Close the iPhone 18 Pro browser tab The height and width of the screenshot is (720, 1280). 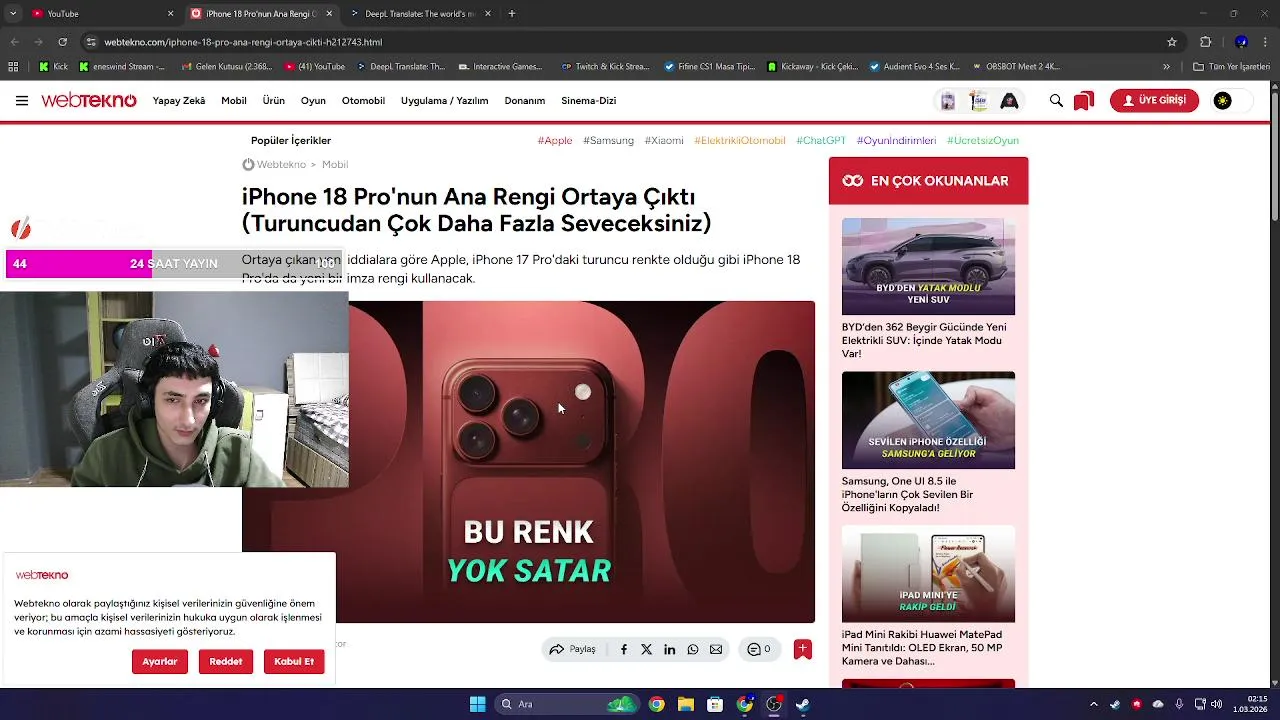[x=329, y=14]
